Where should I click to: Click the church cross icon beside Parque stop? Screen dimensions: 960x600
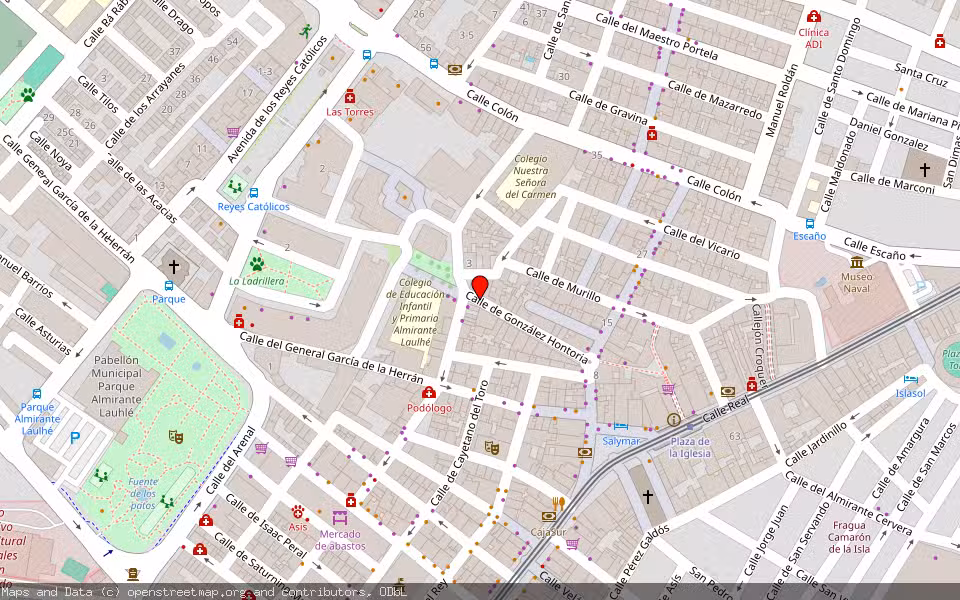tap(174, 266)
